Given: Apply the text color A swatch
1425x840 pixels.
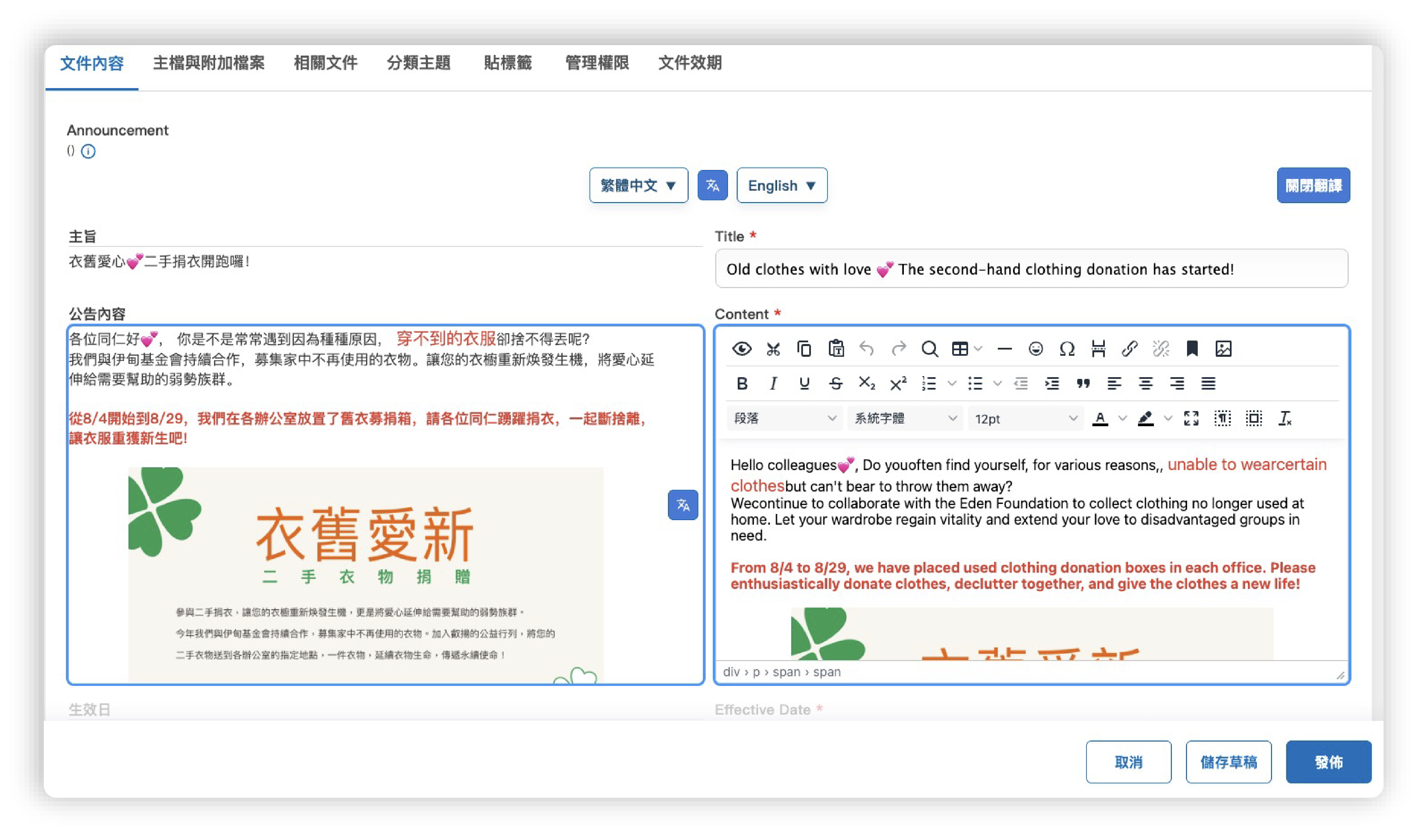Looking at the screenshot, I should tap(1100, 418).
